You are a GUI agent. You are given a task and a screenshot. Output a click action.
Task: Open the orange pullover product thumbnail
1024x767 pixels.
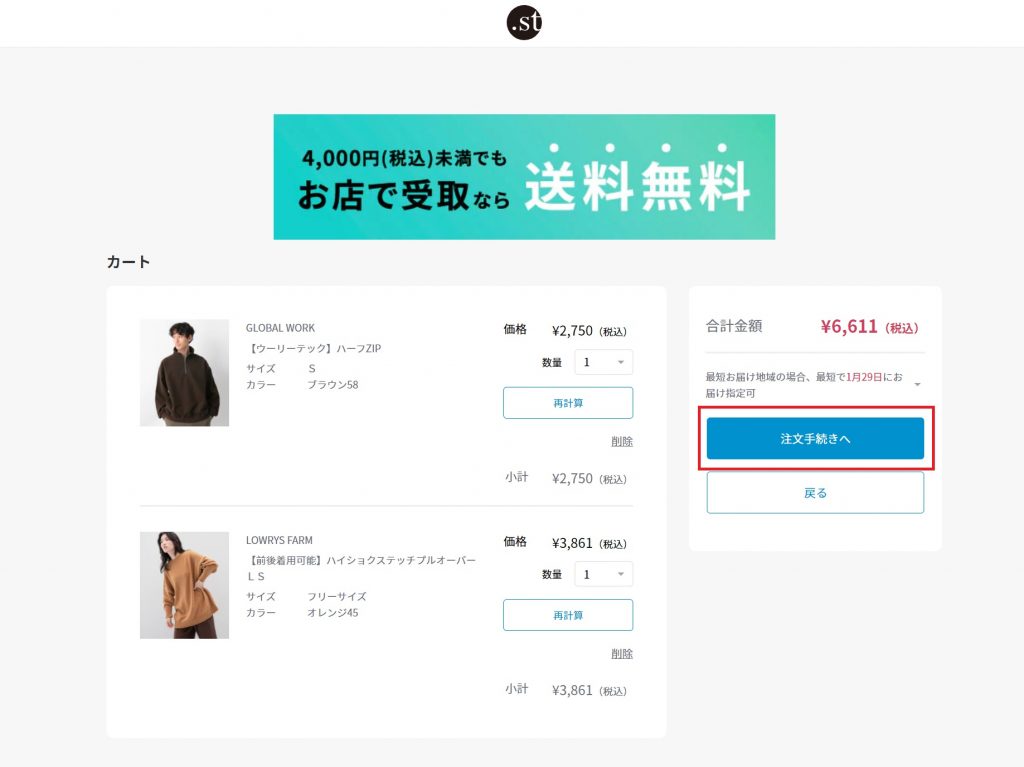(x=184, y=585)
